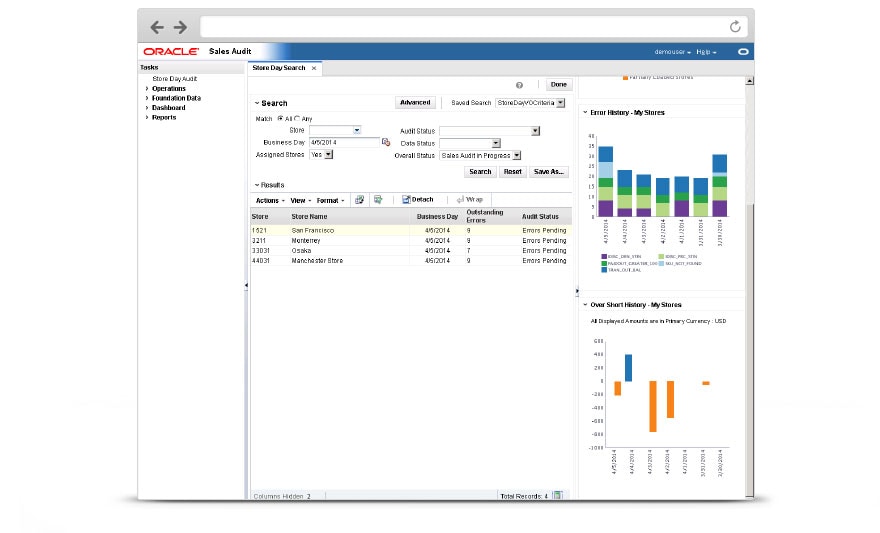This screenshot has height=533, width=880.
Task: Expand the Foundation Data tree node
Action: (x=147, y=98)
